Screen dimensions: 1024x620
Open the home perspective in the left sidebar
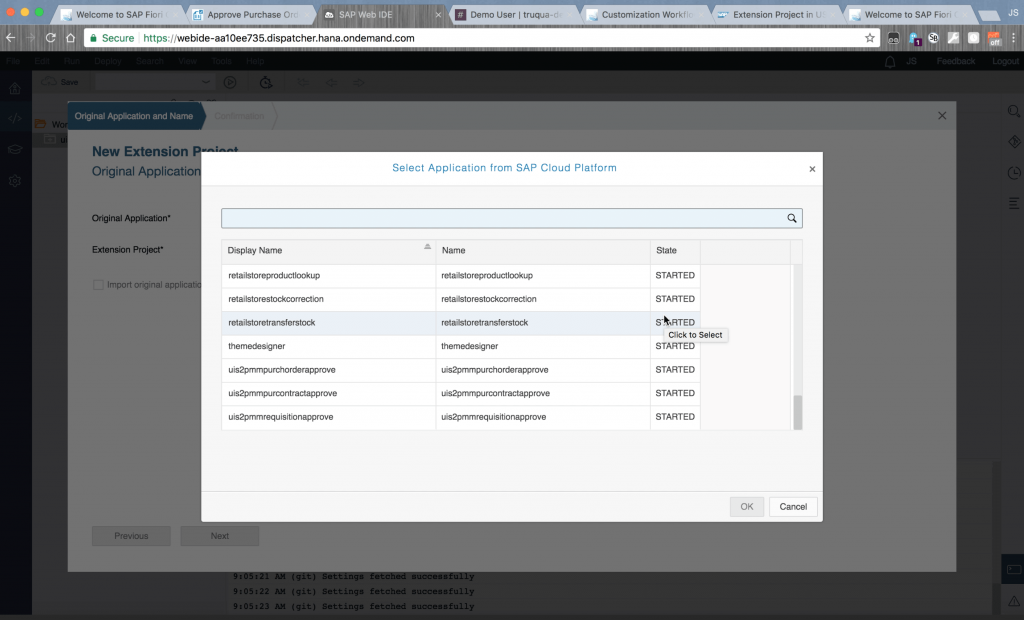(x=15, y=88)
